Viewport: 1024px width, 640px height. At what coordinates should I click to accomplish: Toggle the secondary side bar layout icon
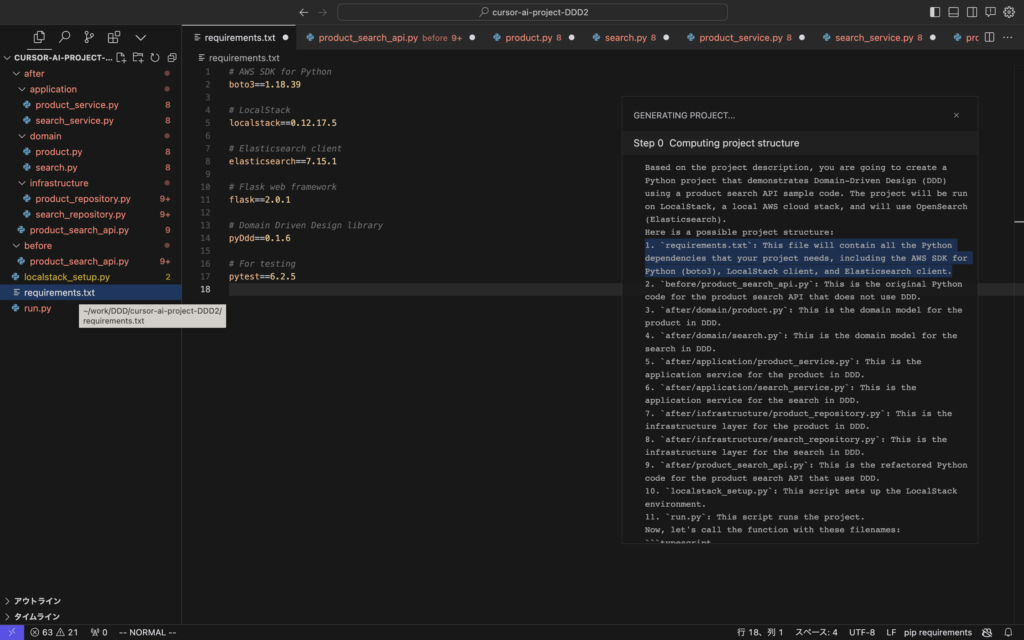(x=972, y=12)
